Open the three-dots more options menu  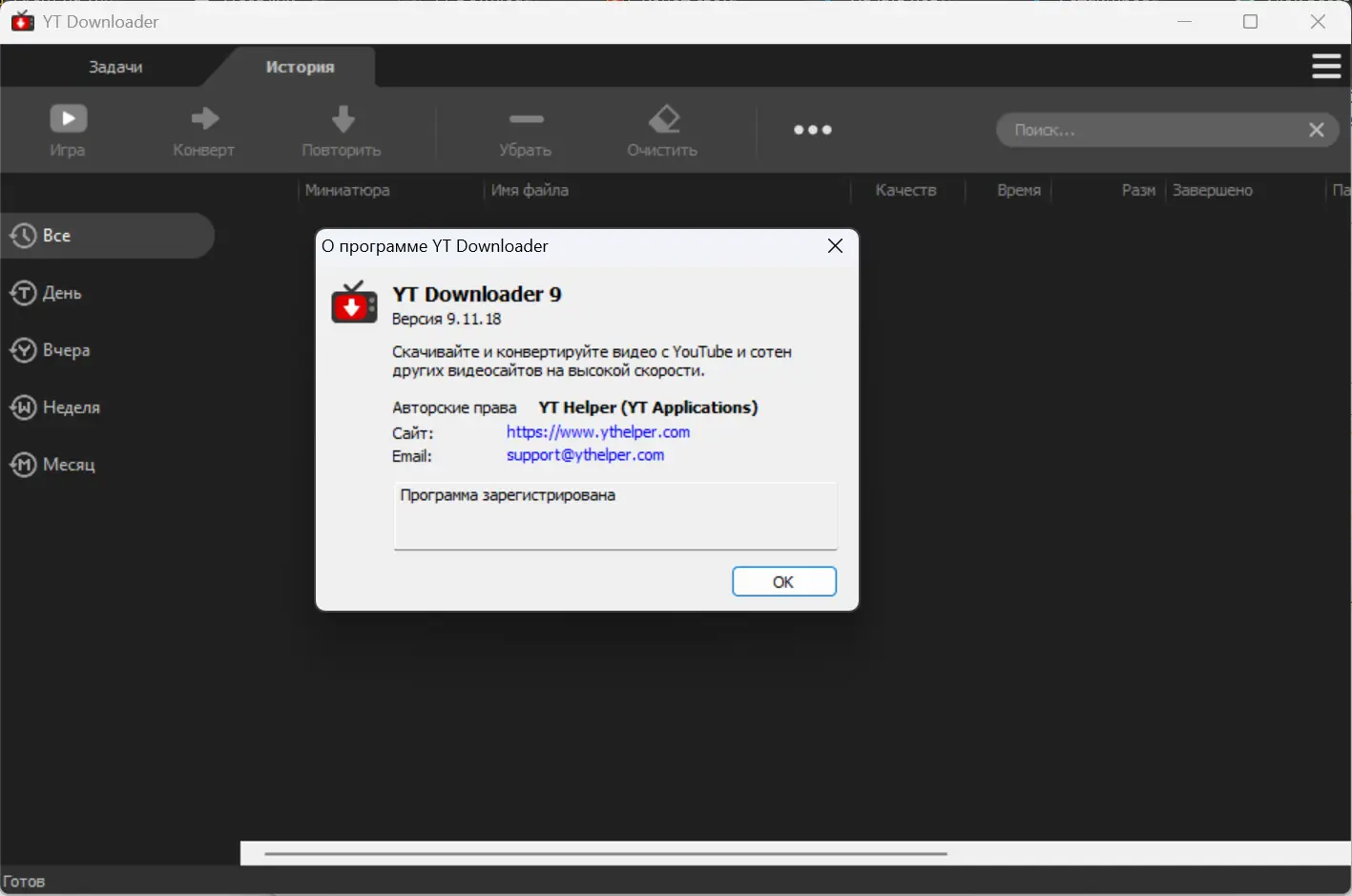[x=813, y=130]
